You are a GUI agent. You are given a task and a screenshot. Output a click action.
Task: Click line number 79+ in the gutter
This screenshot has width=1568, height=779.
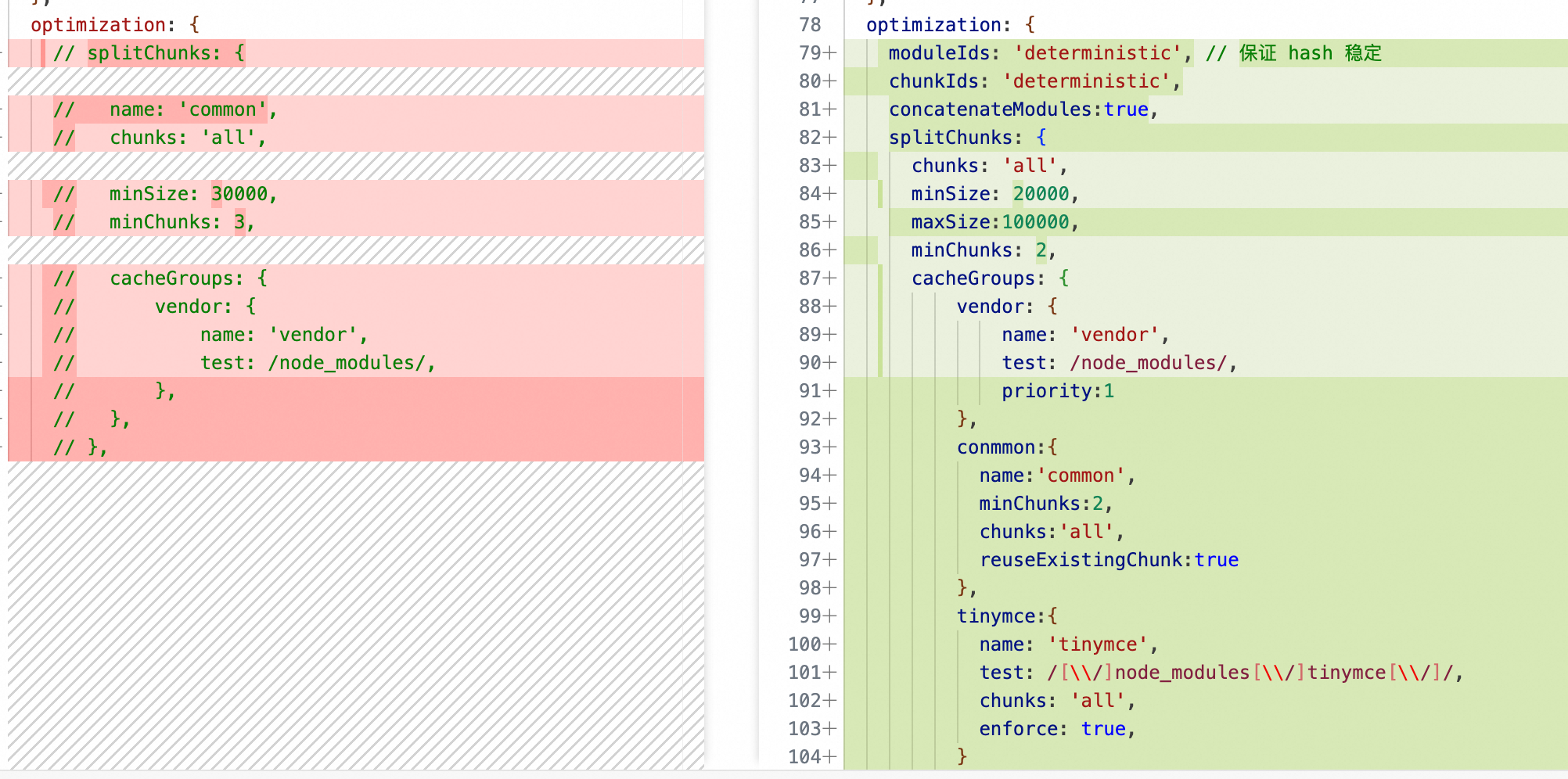click(x=818, y=53)
